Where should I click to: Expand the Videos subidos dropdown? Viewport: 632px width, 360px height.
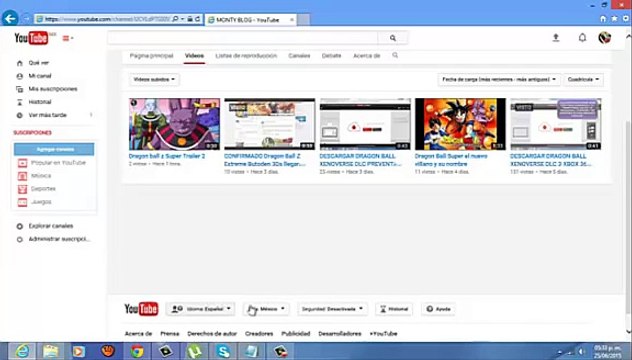click(x=154, y=79)
